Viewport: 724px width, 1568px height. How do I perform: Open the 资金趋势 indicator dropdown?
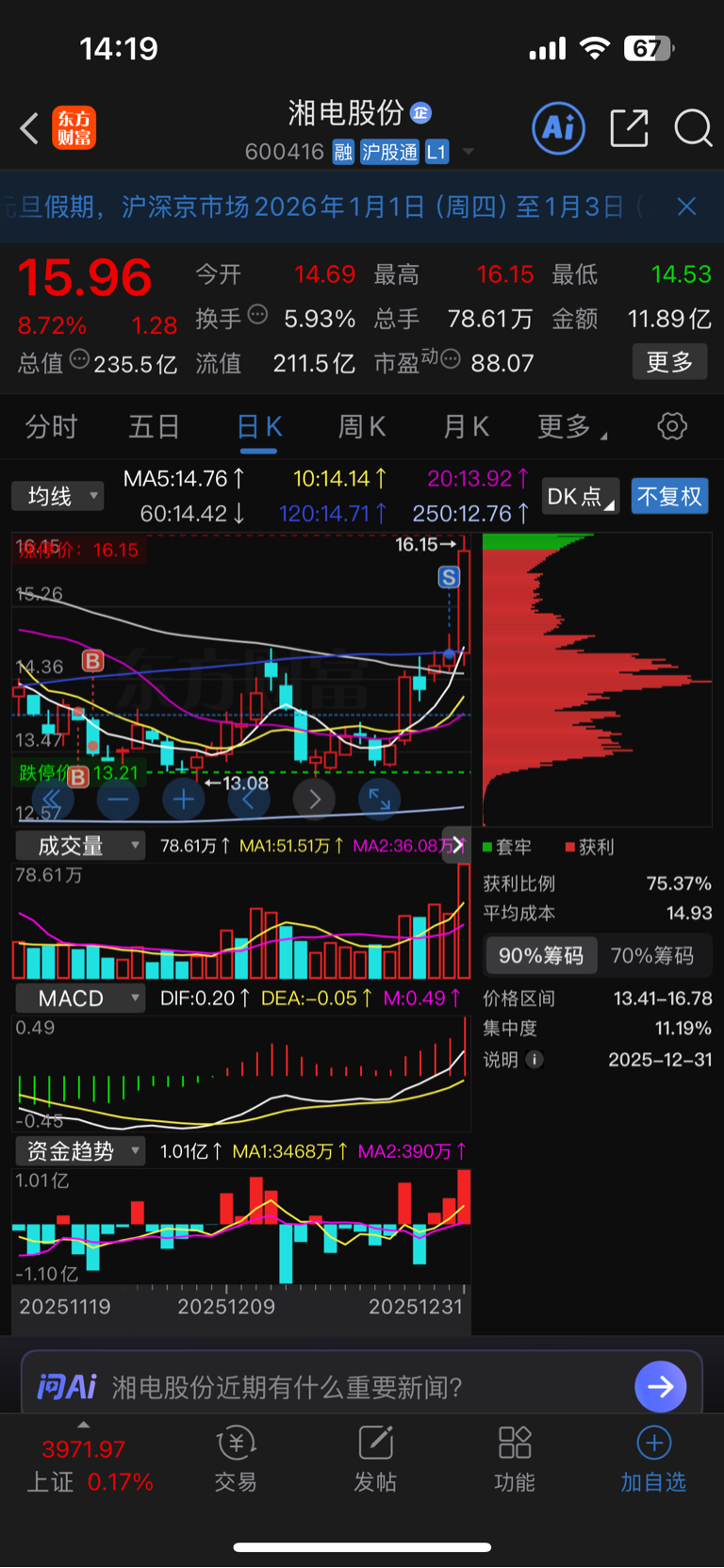click(80, 1151)
